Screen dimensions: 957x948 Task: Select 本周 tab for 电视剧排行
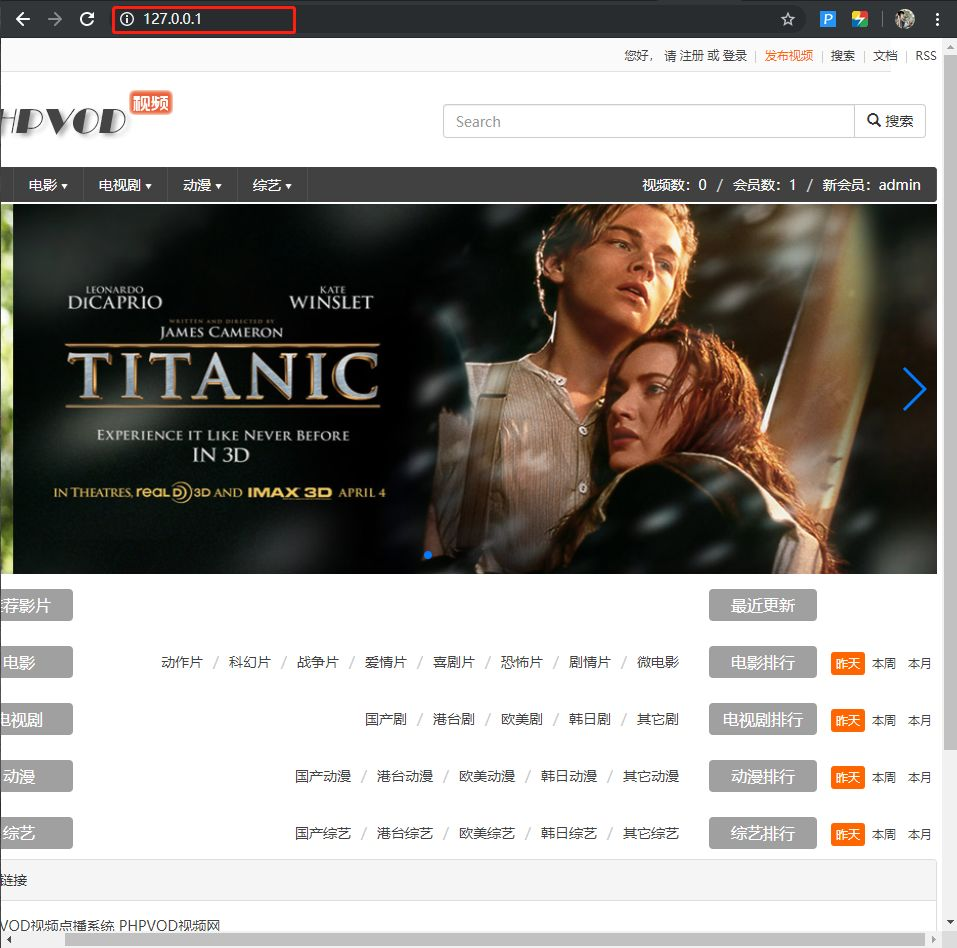[x=884, y=721]
